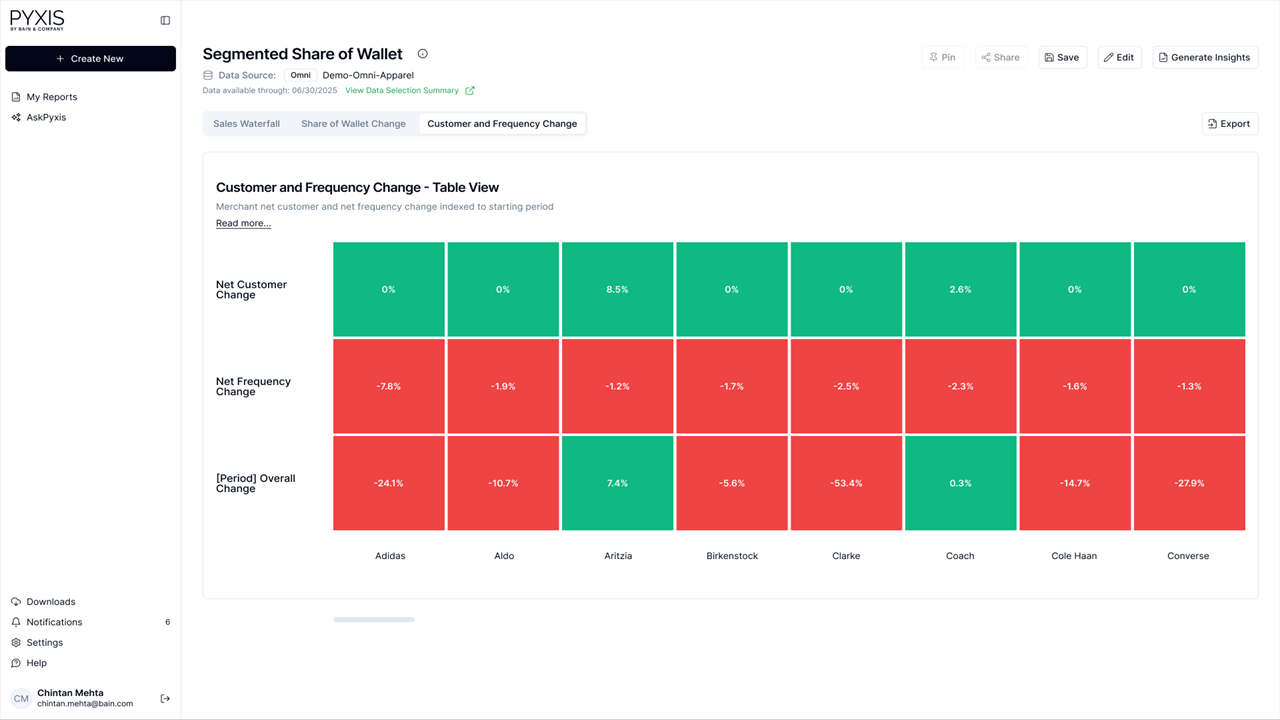Click the chintan.mehta@bain.com email text
The image size is (1280, 720).
click(85, 704)
